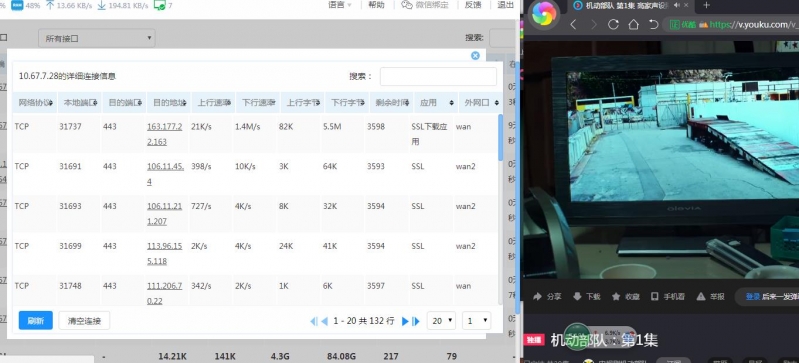The image size is (799, 363).
Task: Click the 登录 login link
Action: [x=753, y=296]
